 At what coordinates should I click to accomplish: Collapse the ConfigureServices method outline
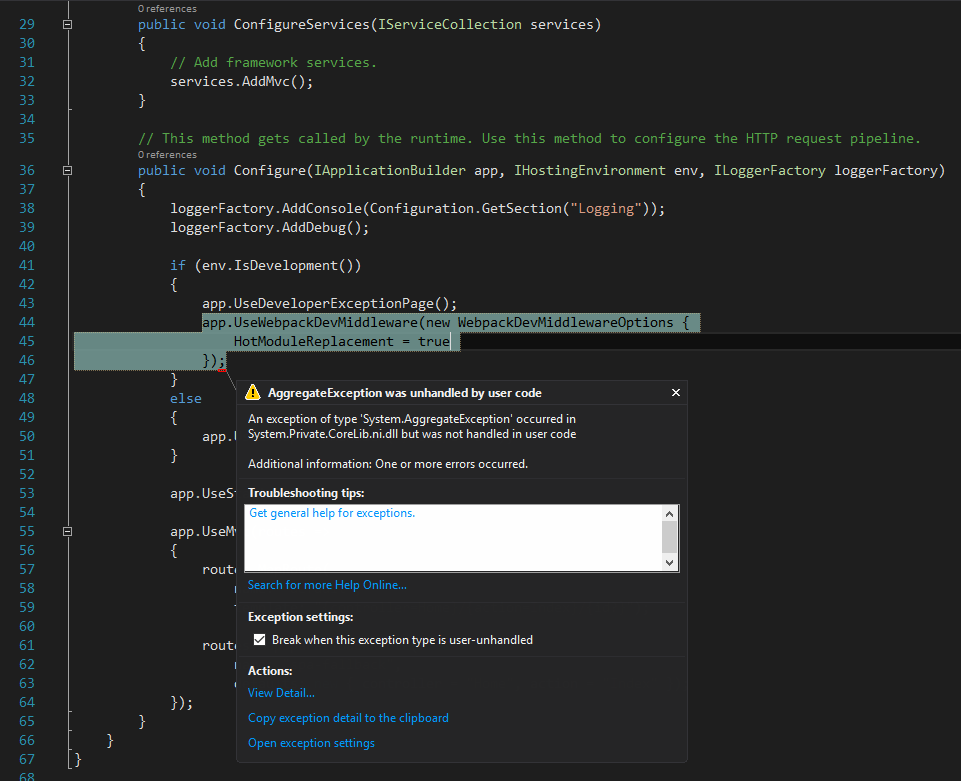click(x=67, y=24)
